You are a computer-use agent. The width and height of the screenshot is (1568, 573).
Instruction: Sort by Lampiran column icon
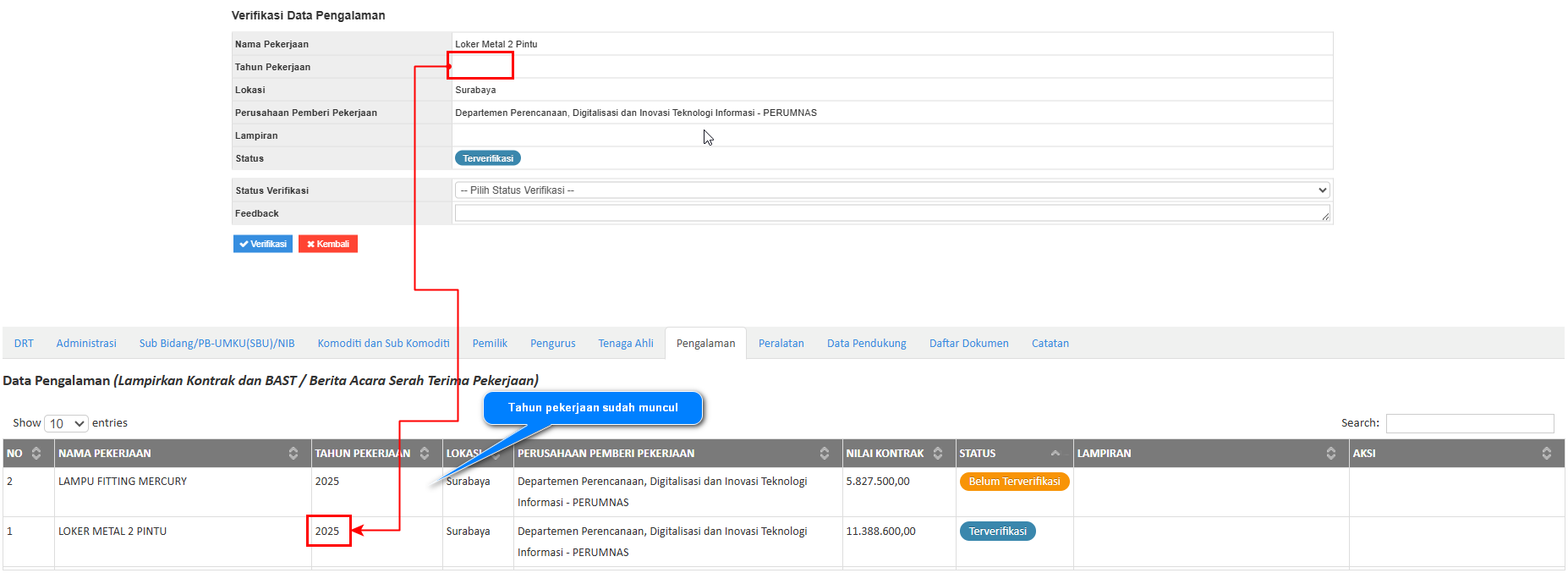point(1331,454)
